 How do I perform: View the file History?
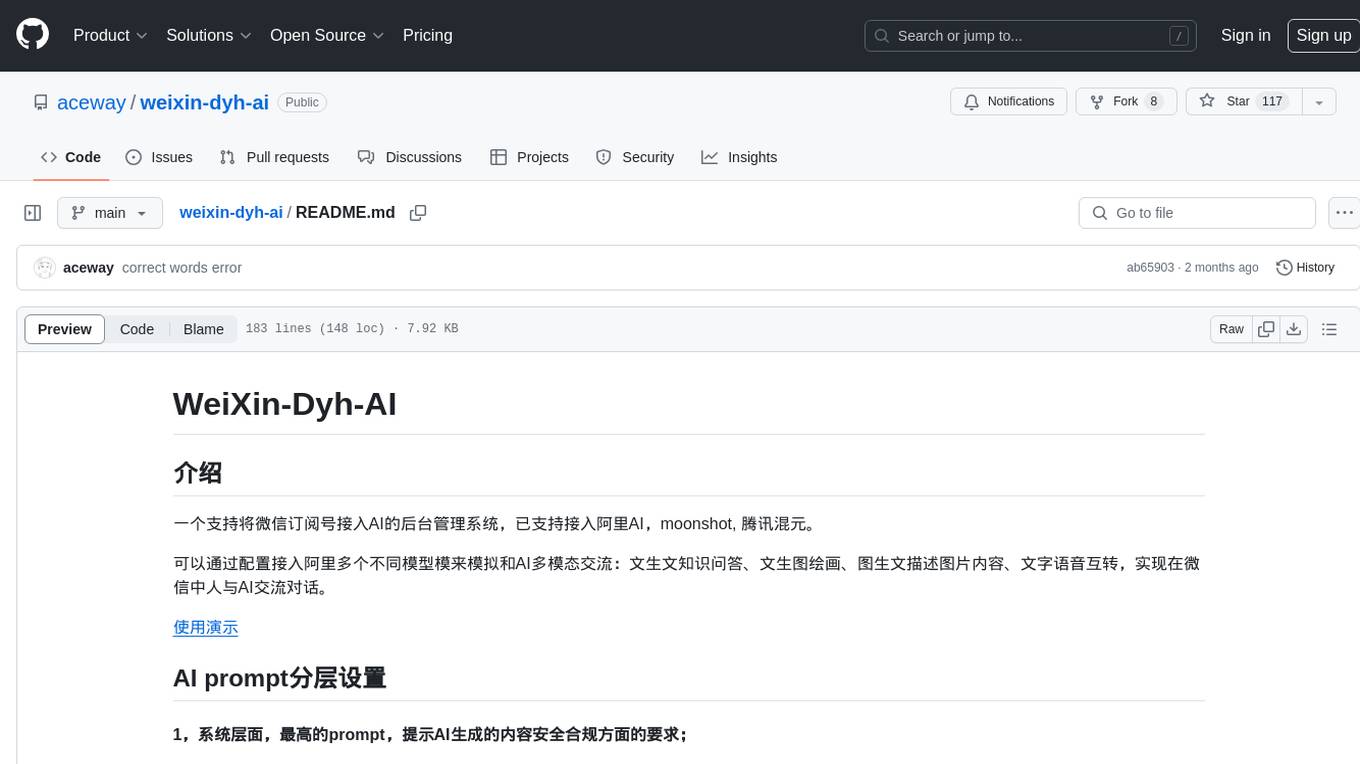pyautogui.click(x=1305, y=268)
